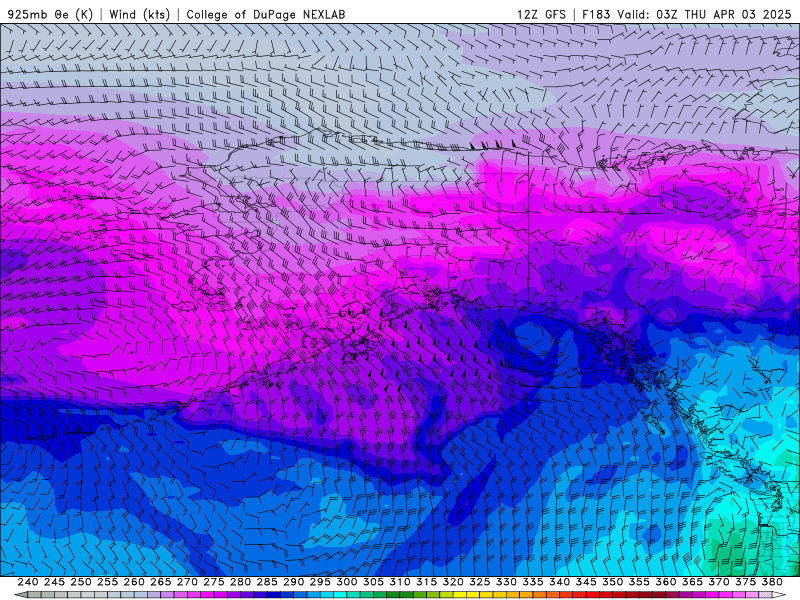Click the 365 value on the color scale
This screenshot has height=600, width=800.
692,582
